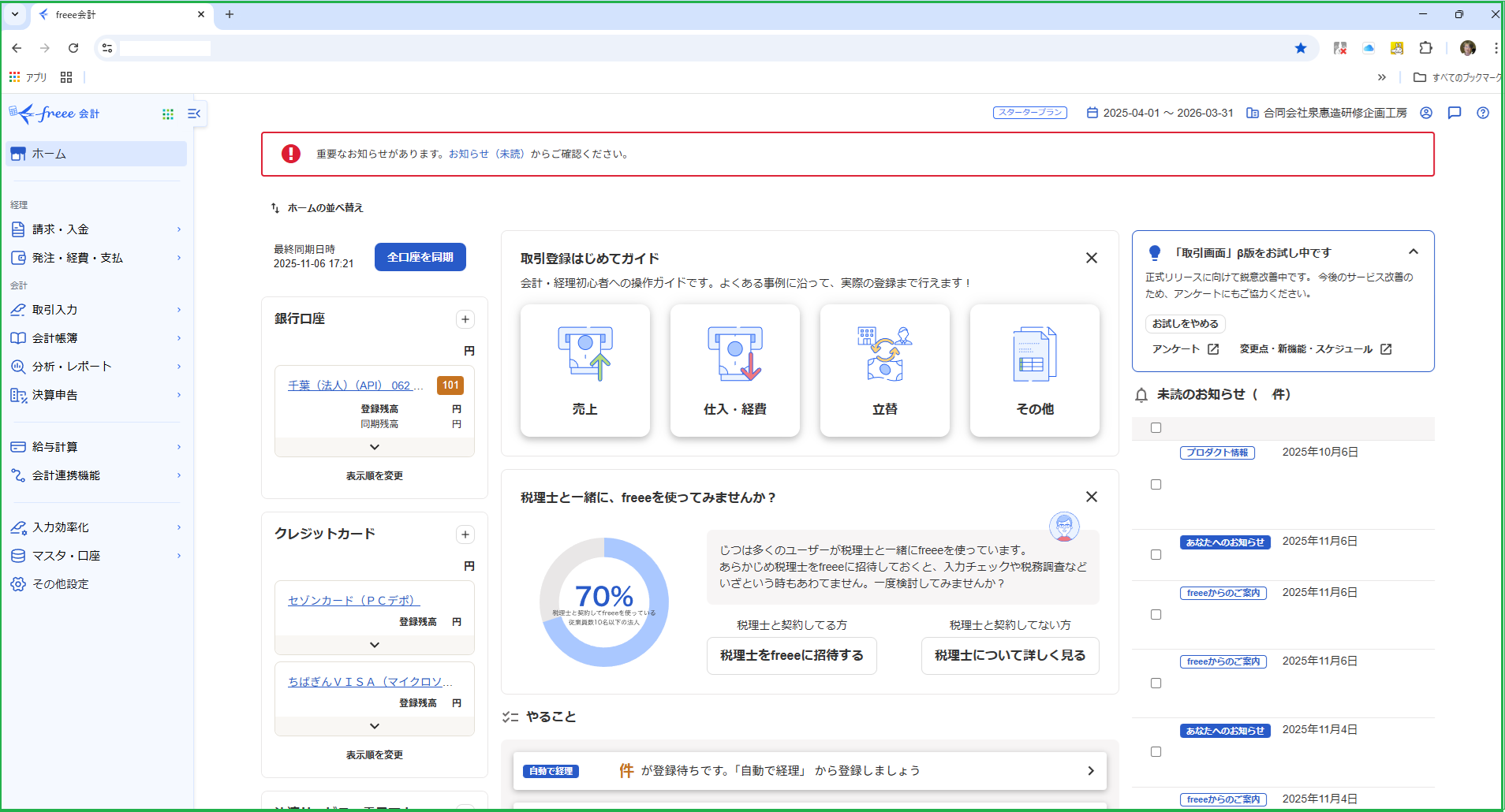Click the 70% donut progress chart
Image resolution: width=1505 pixels, height=812 pixels.
[604, 602]
